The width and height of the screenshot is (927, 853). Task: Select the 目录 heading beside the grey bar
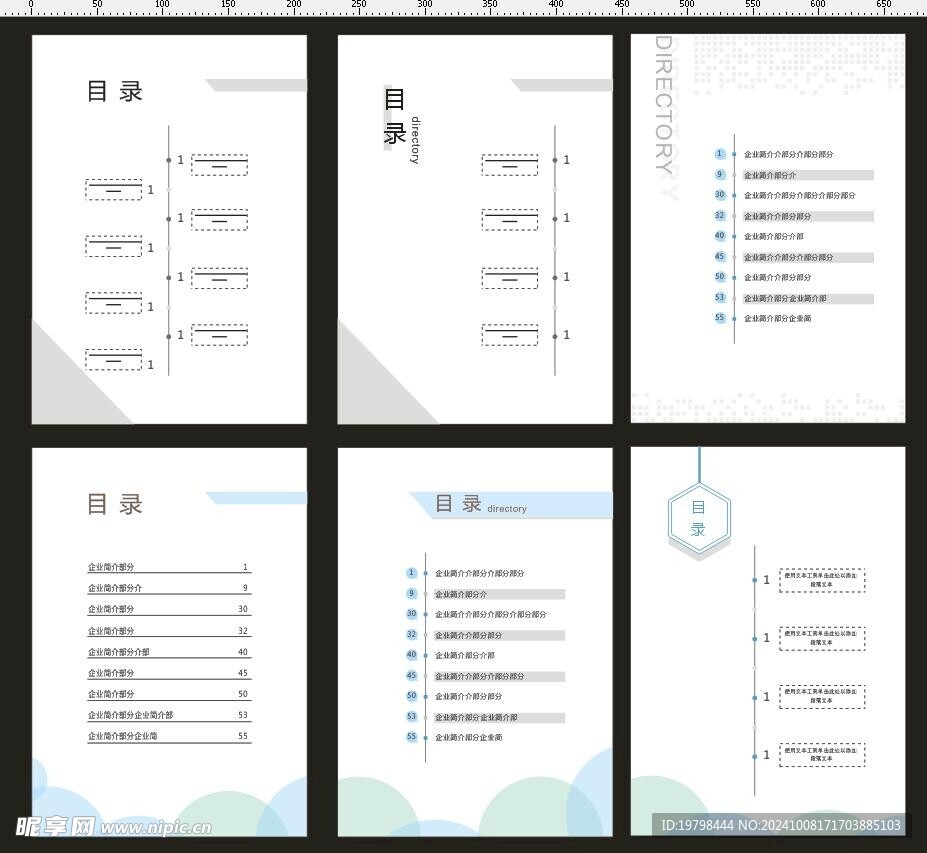pos(115,92)
